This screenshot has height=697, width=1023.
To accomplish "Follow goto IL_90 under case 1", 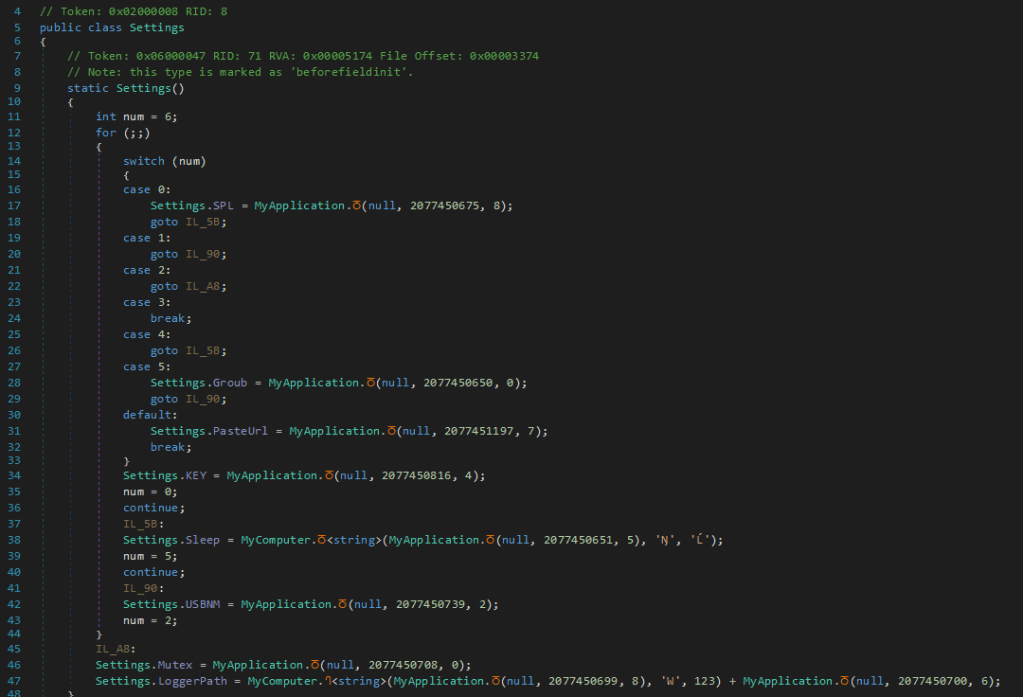I will 206,254.
